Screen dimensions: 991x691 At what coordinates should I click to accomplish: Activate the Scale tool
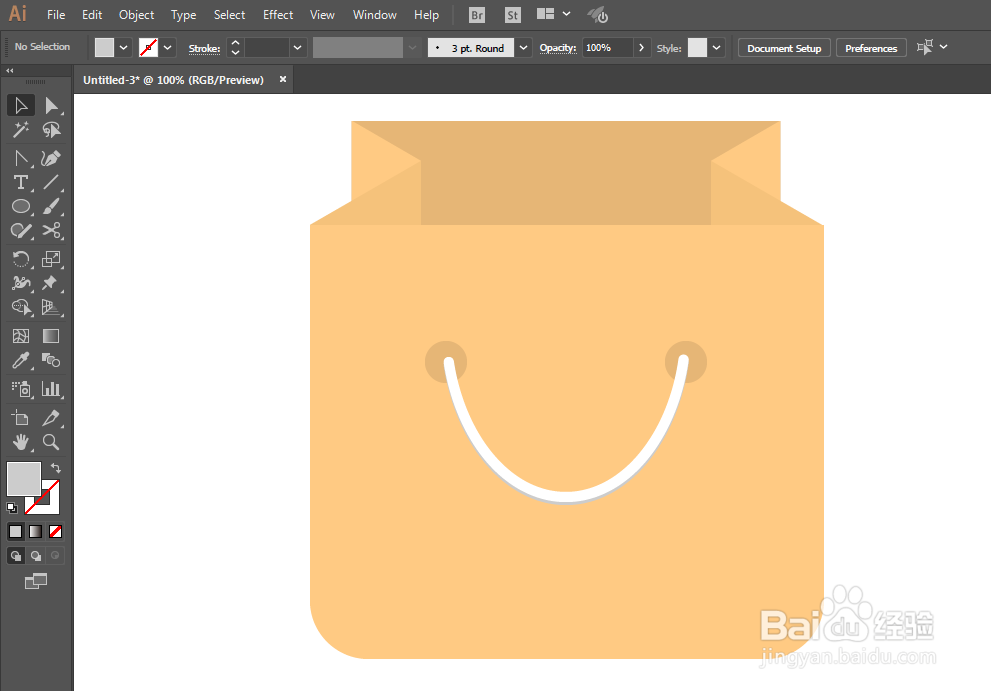pos(51,259)
